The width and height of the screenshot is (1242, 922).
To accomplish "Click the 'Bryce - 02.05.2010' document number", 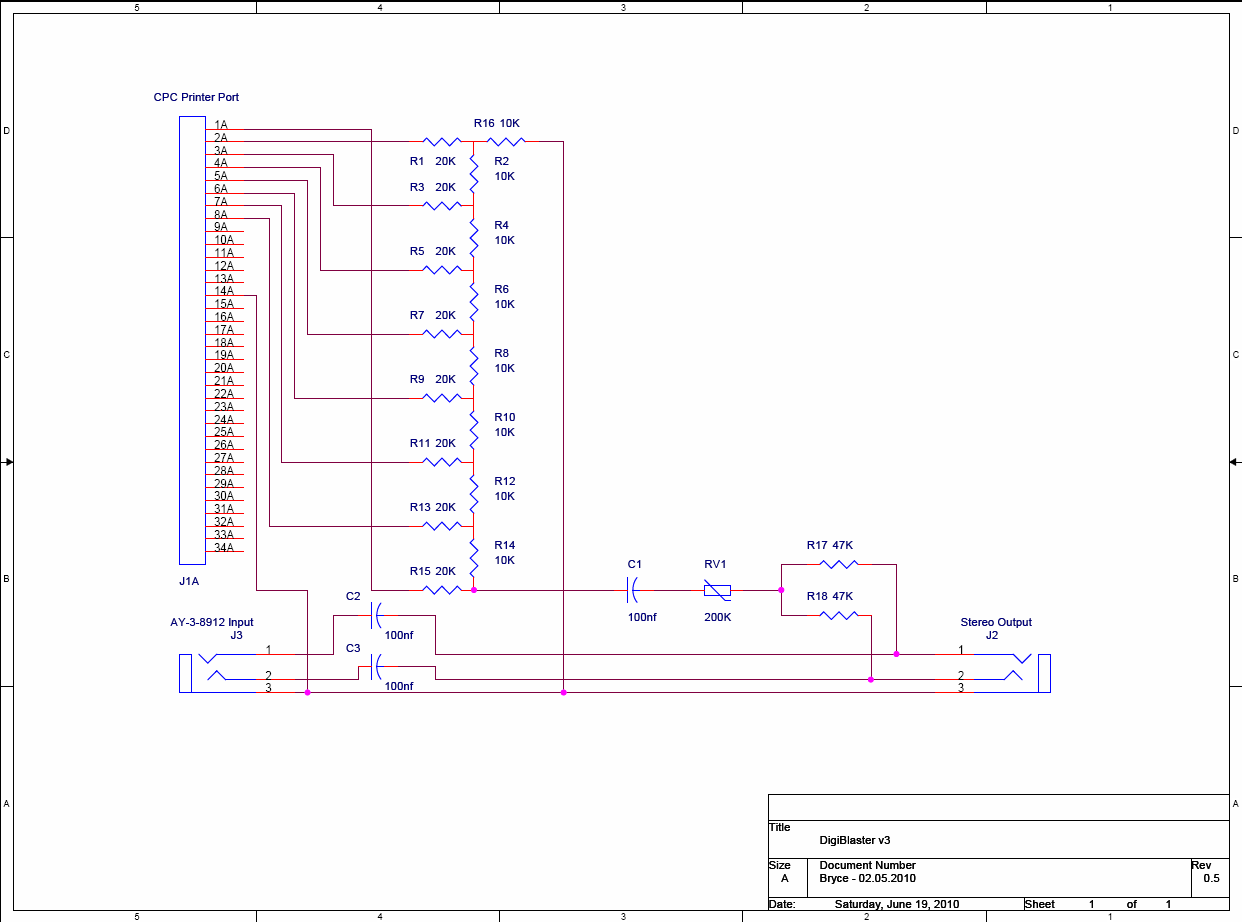I will tap(868, 878).
